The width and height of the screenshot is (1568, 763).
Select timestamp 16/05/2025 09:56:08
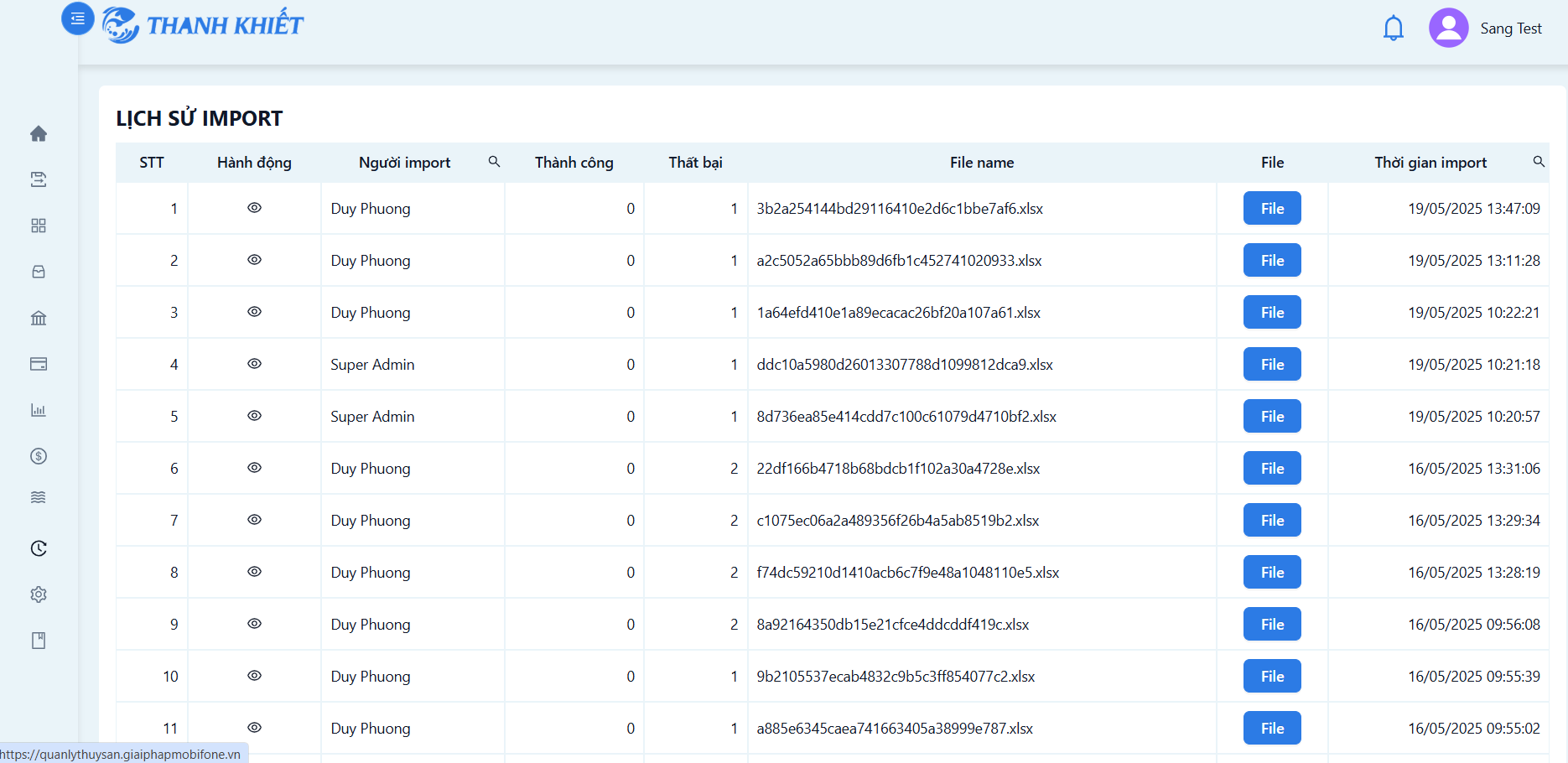coord(1474,625)
